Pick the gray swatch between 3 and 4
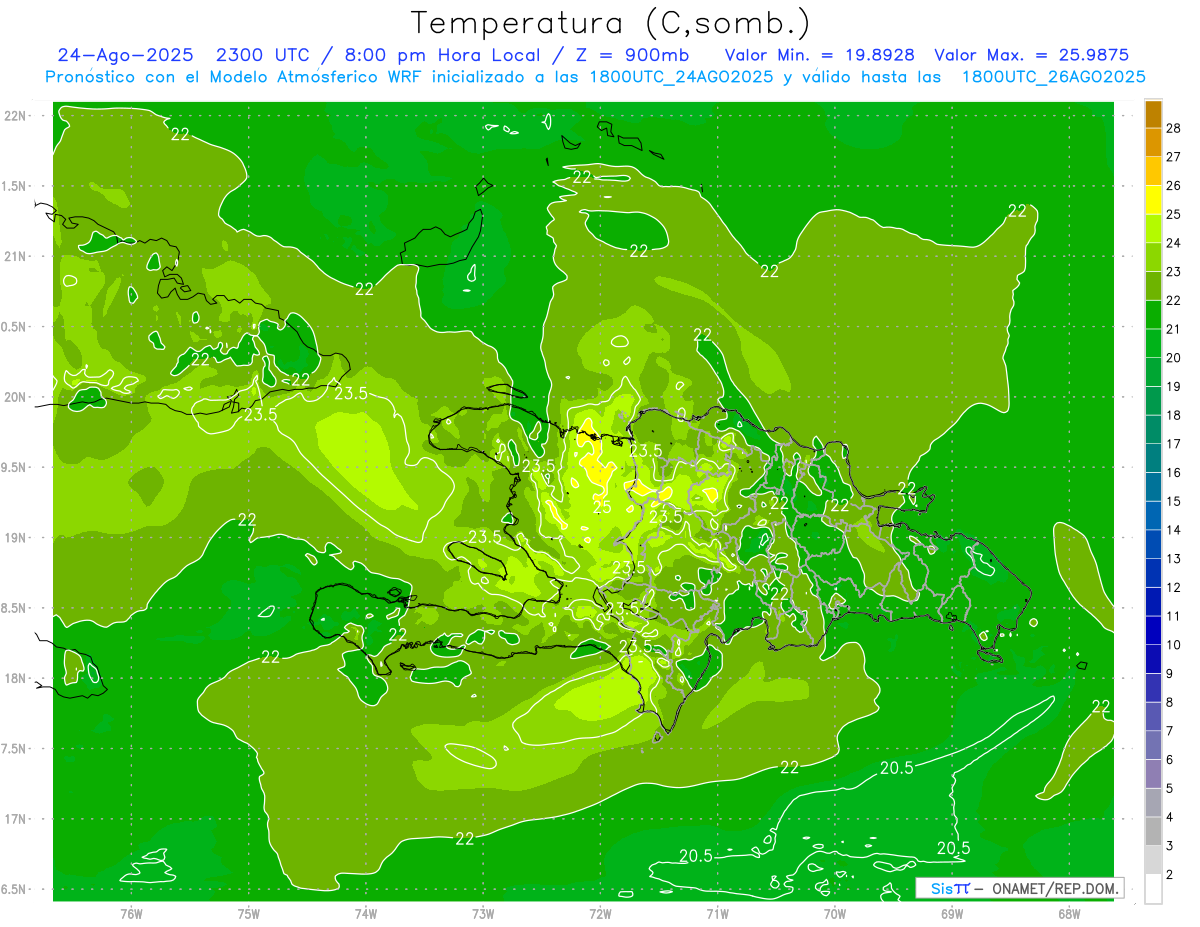This screenshot has height=927, width=1200. point(1153,831)
